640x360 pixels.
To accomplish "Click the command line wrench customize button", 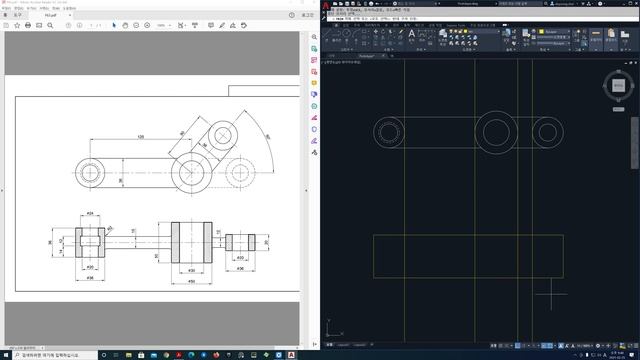I will 324,18.
